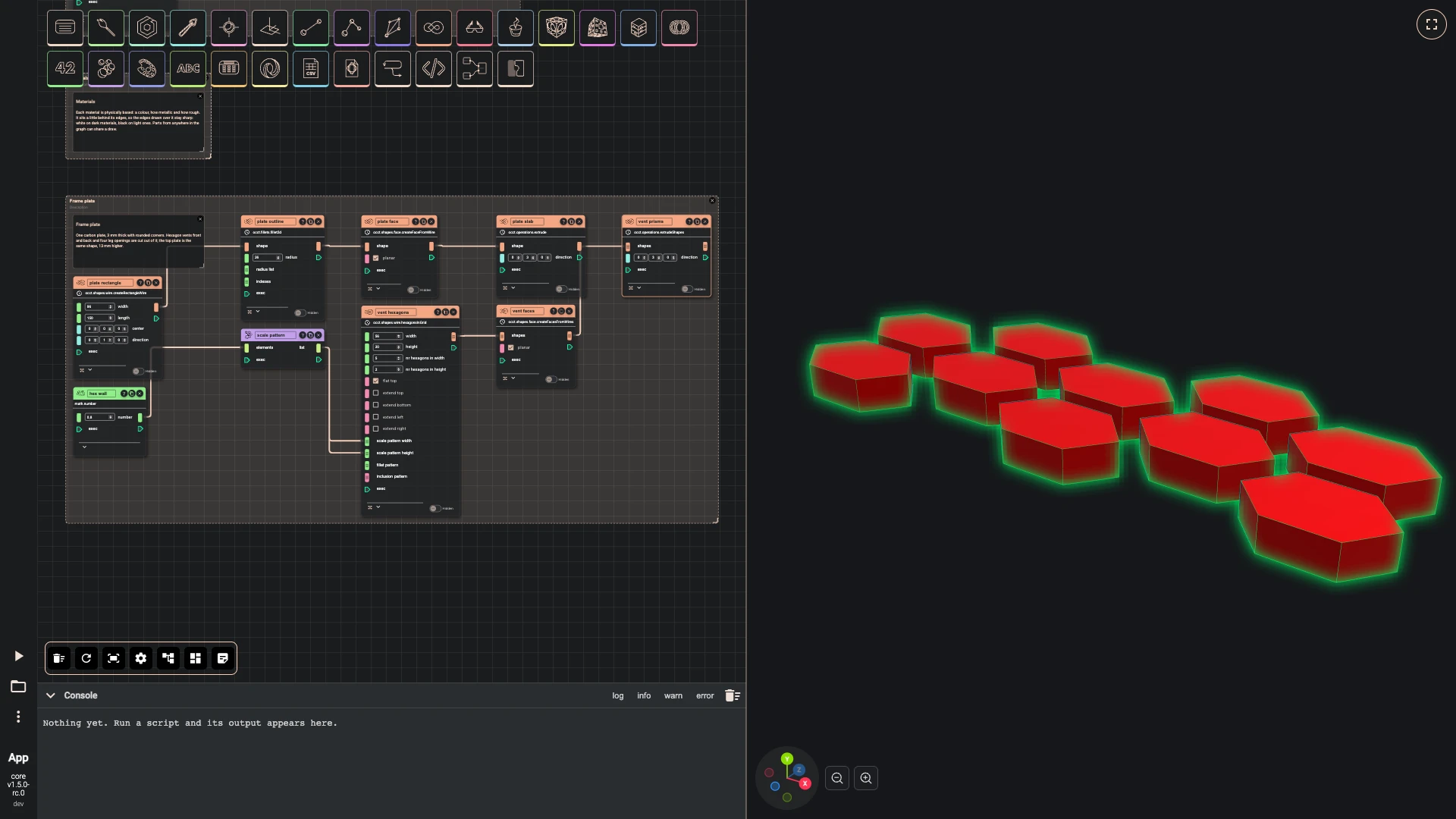
Task: Expand chevron at bottom of vent hexagons node
Action: point(378,507)
